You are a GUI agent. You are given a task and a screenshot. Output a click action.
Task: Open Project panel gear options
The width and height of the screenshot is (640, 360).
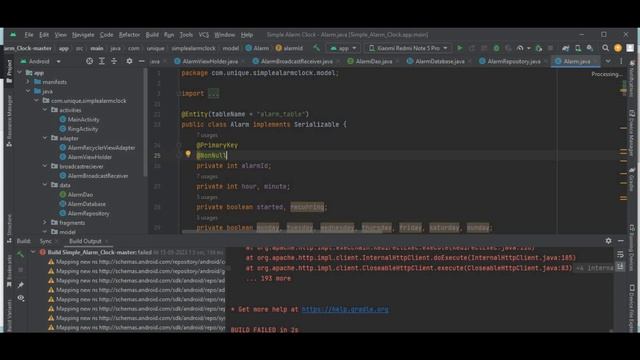click(x=129, y=61)
